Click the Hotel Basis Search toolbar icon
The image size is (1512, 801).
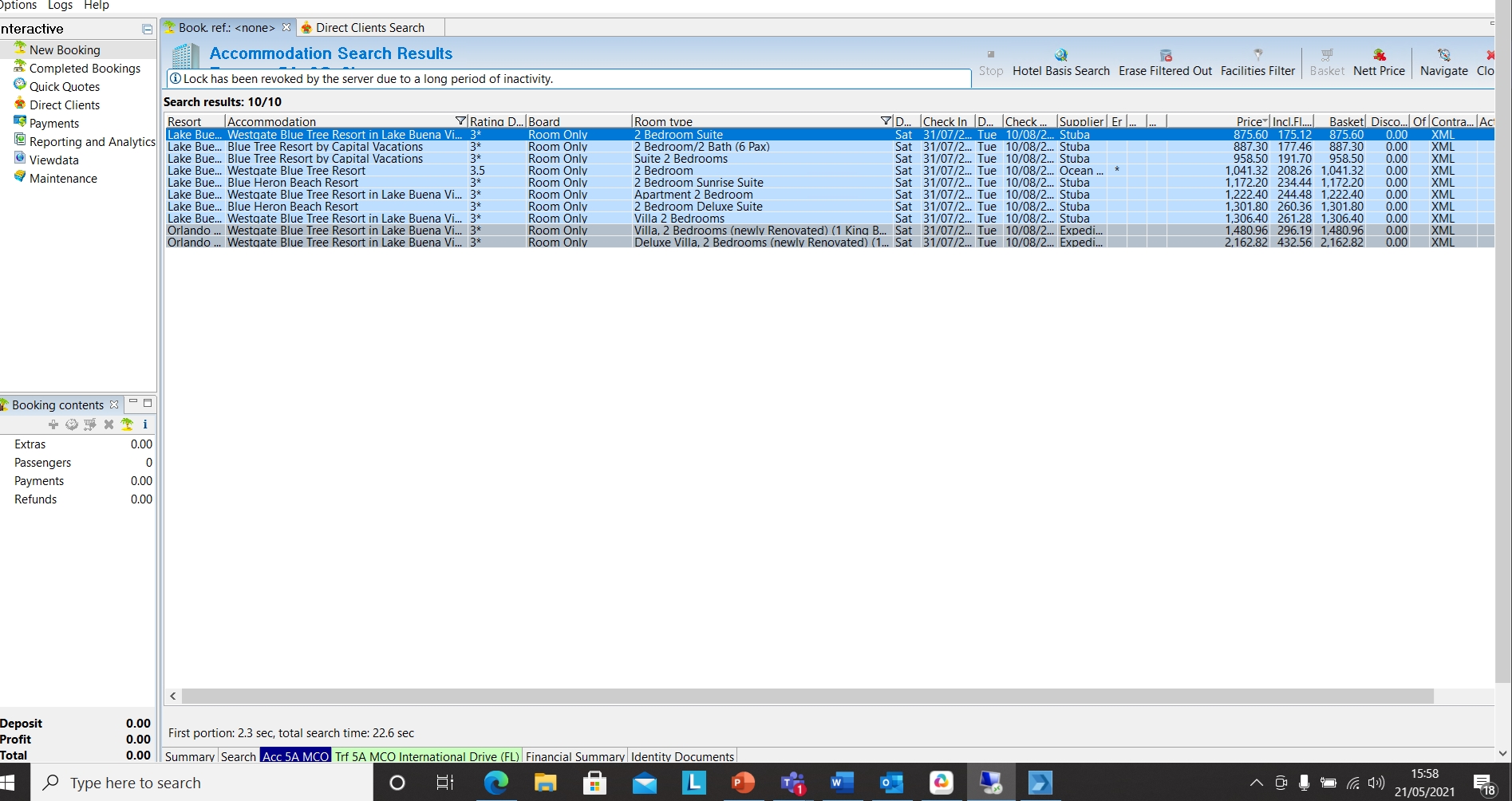click(1061, 55)
